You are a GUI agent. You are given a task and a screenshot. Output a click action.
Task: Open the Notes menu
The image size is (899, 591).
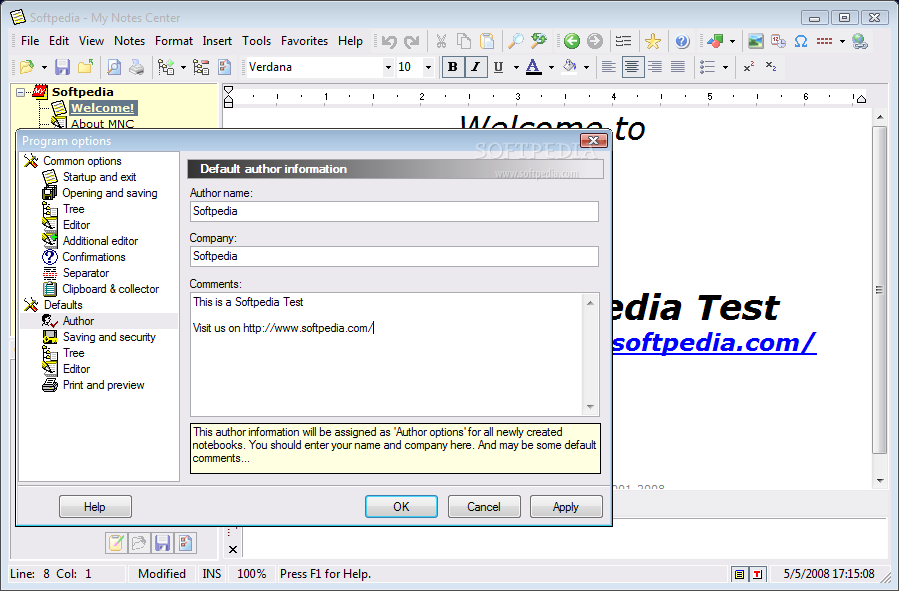[129, 41]
